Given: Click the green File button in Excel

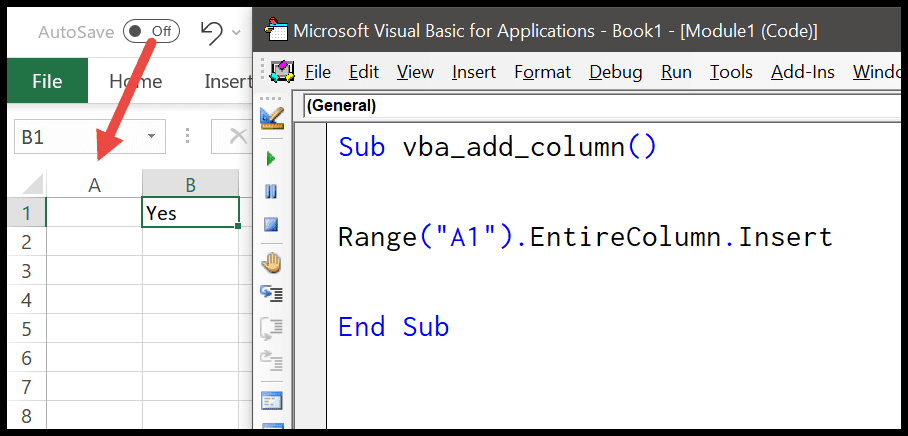Looking at the screenshot, I should [x=47, y=81].
